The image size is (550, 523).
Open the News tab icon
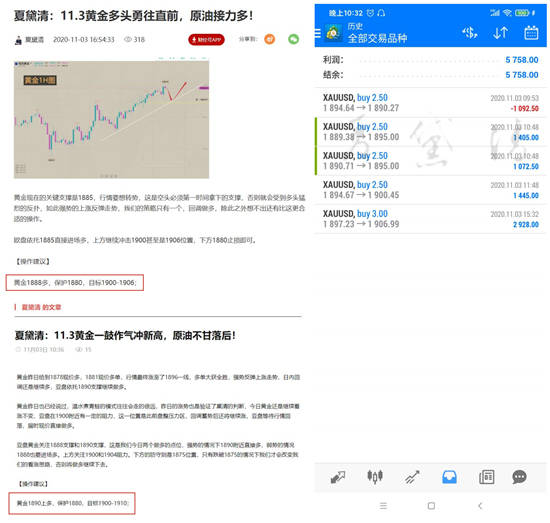(487, 477)
